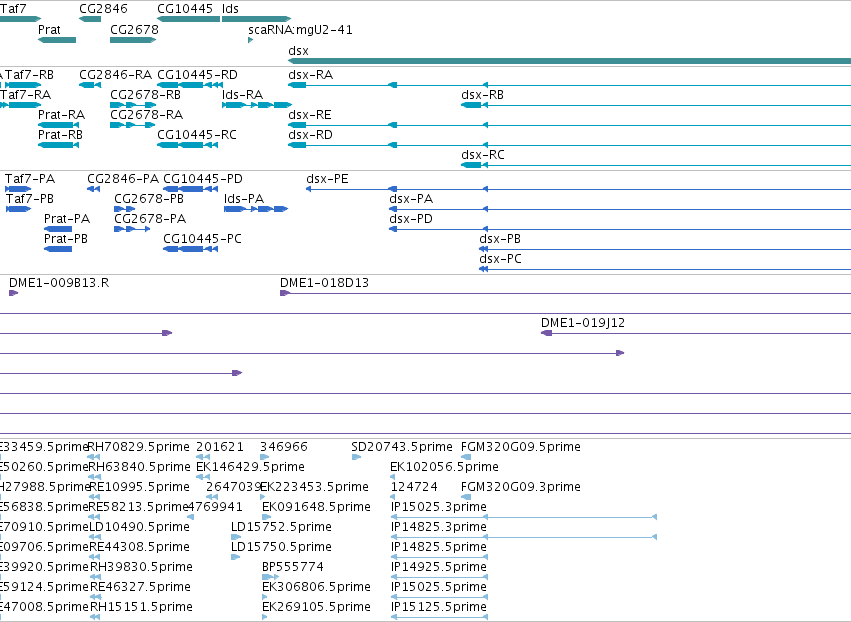Select clone DME1-009B13.R label

[59, 283]
